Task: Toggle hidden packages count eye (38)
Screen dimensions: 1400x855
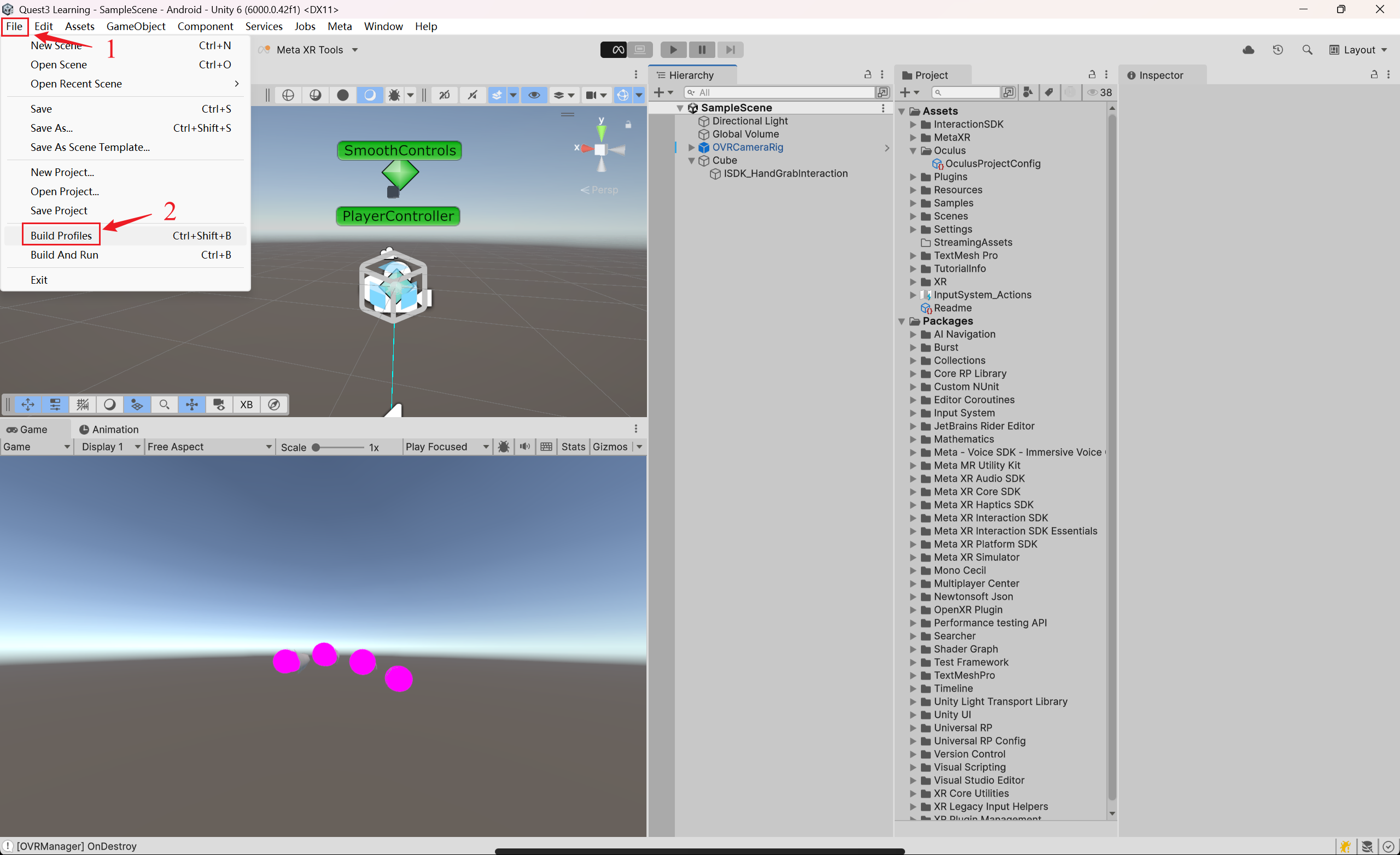Action: coord(1099,92)
